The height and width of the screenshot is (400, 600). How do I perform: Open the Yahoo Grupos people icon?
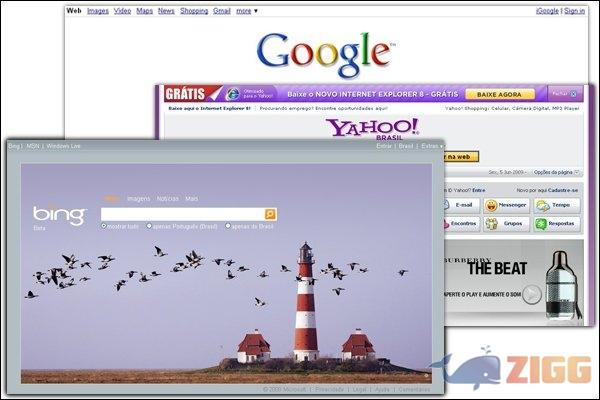point(491,224)
